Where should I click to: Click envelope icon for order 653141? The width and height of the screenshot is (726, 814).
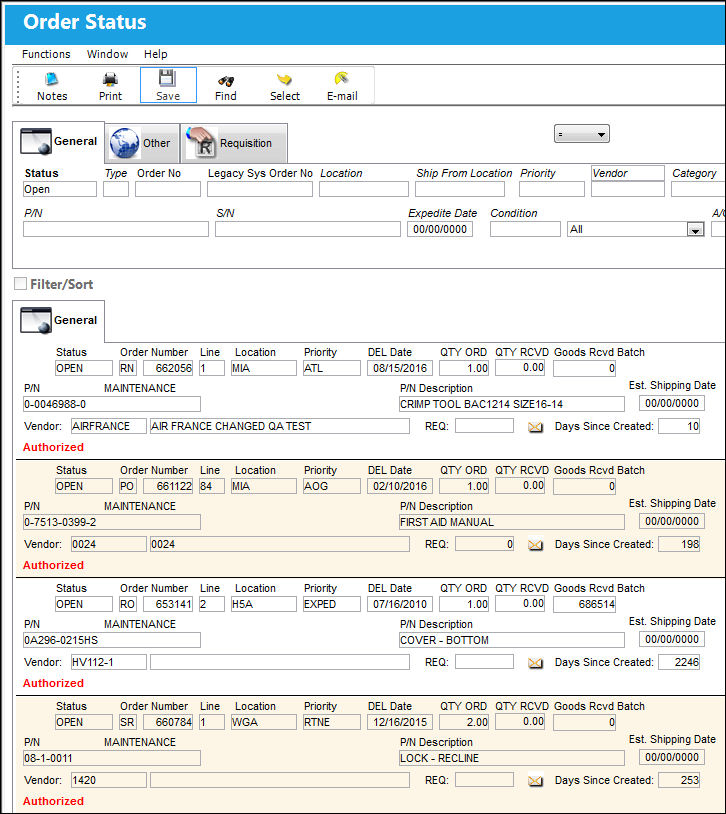(x=535, y=662)
